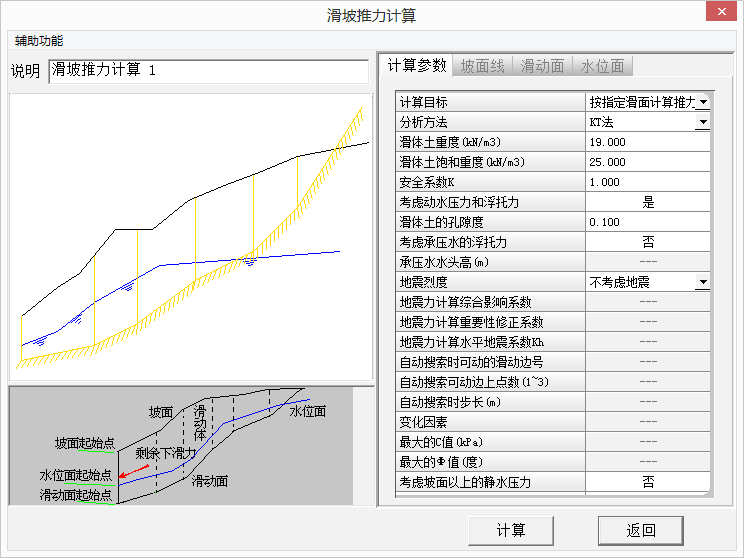Switch to the 滑动面 tab

pyautogui.click(x=545, y=66)
